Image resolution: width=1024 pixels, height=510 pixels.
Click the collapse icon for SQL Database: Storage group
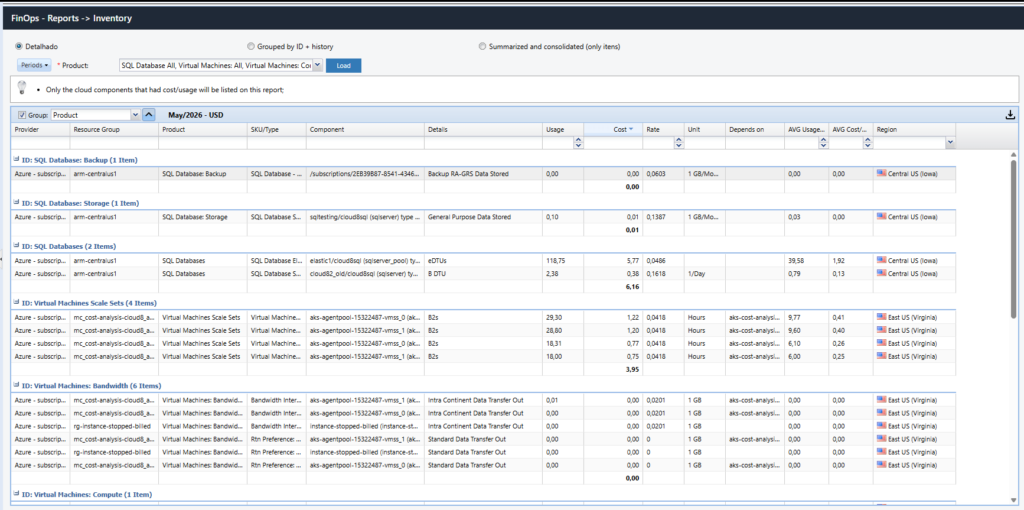pyautogui.click(x=16, y=202)
